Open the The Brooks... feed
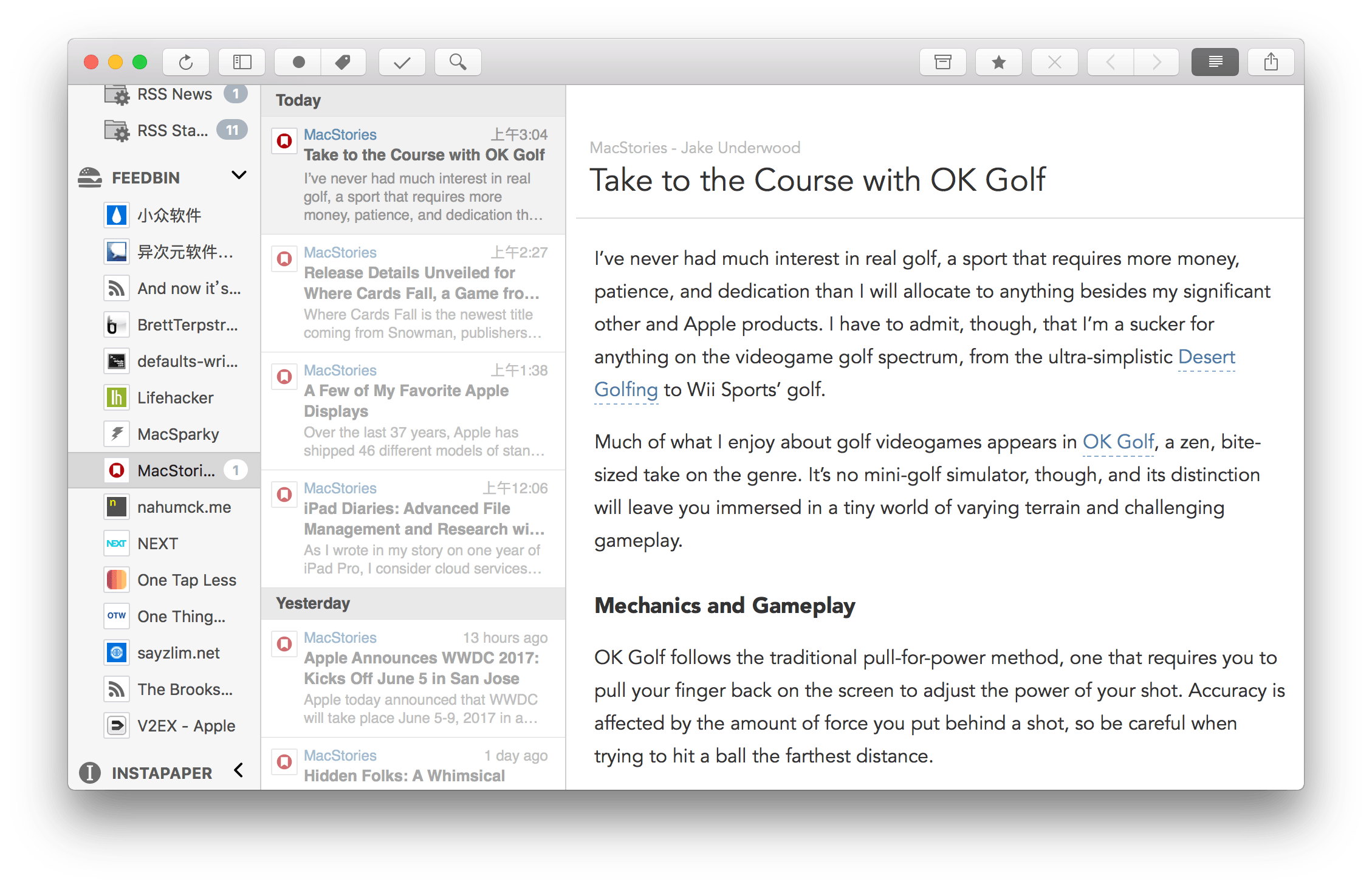This screenshot has height=887, width=1372. (x=164, y=689)
